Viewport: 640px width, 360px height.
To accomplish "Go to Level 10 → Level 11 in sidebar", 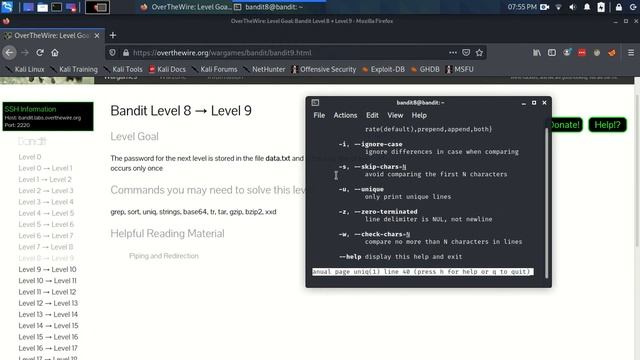I will [47, 281].
